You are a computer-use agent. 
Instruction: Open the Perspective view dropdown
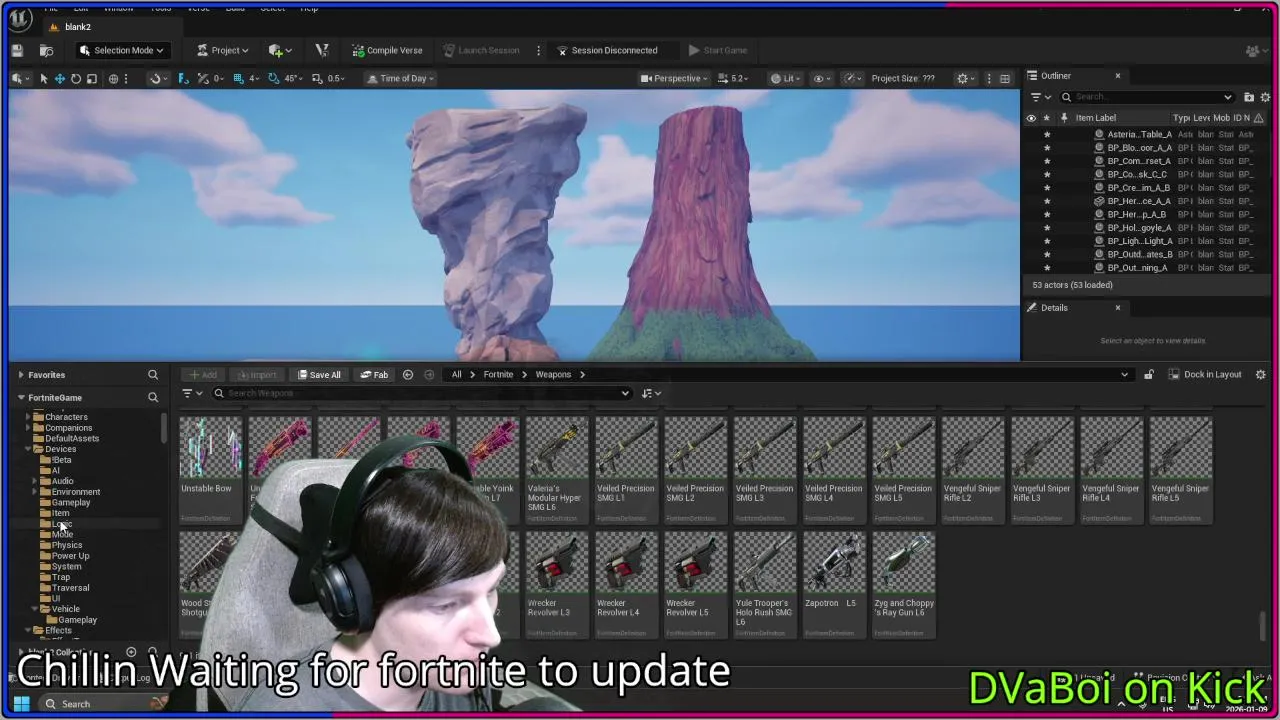click(674, 78)
